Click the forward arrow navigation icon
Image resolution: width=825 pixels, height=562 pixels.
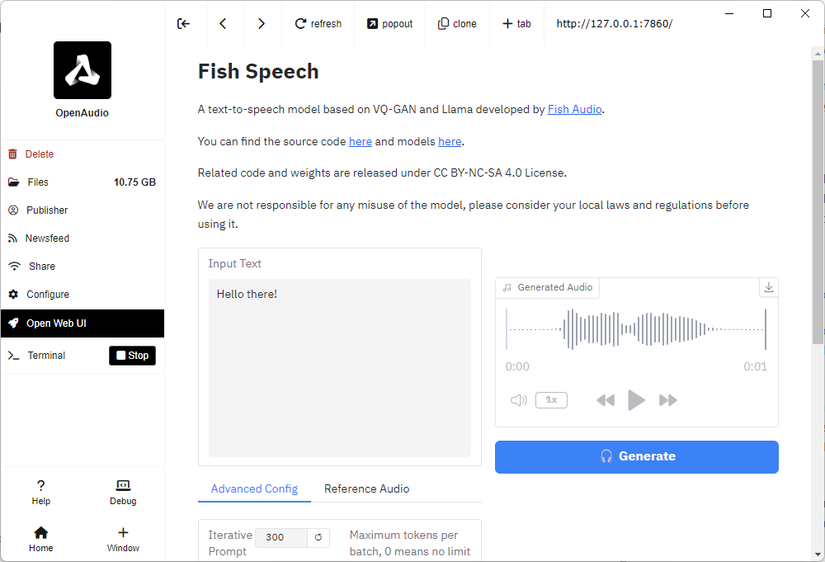(x=261, y=24)
